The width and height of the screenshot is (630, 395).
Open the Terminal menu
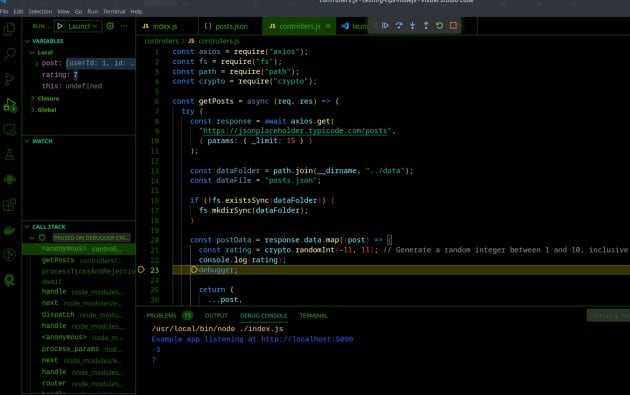[114, 12]
